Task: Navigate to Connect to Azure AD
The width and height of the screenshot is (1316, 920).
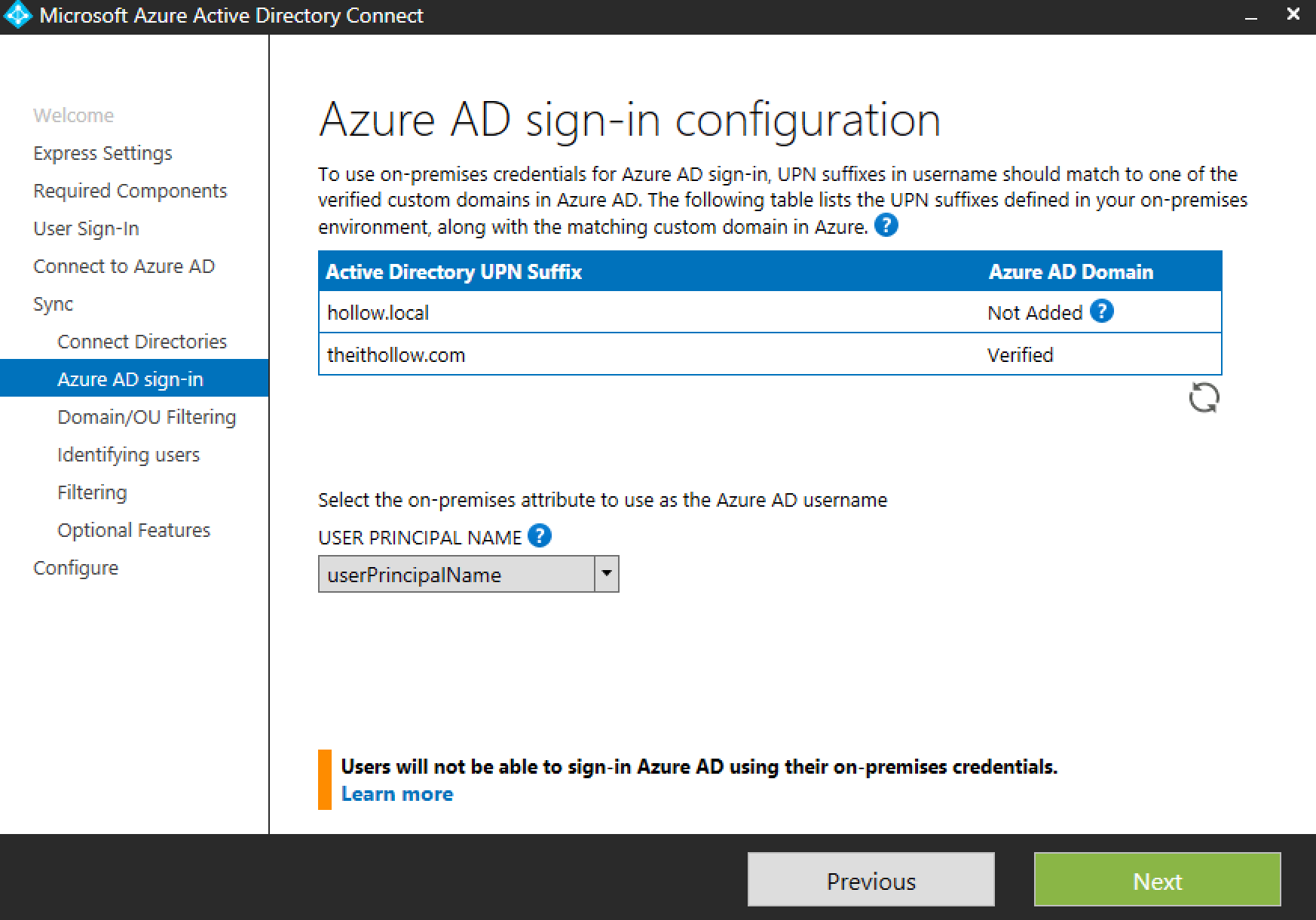Action: (x=124, y=266)
